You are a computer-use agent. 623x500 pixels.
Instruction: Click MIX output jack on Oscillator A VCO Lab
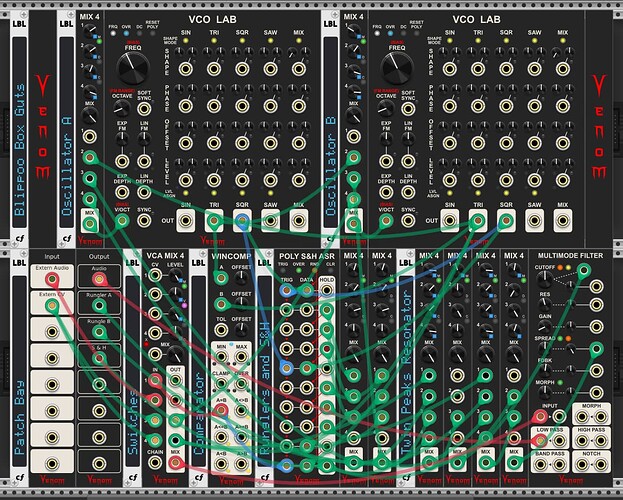(x=298, y=220)
